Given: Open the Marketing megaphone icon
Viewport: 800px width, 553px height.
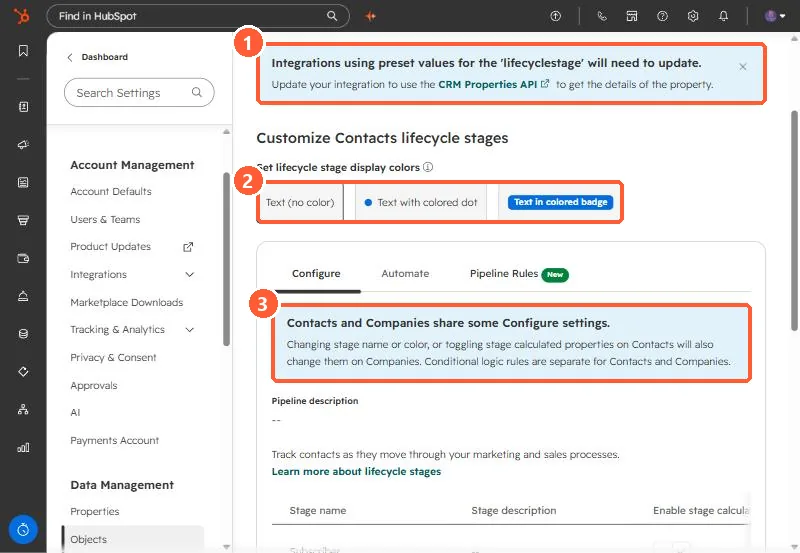Looking at the screenshot, I should [23, 144].
